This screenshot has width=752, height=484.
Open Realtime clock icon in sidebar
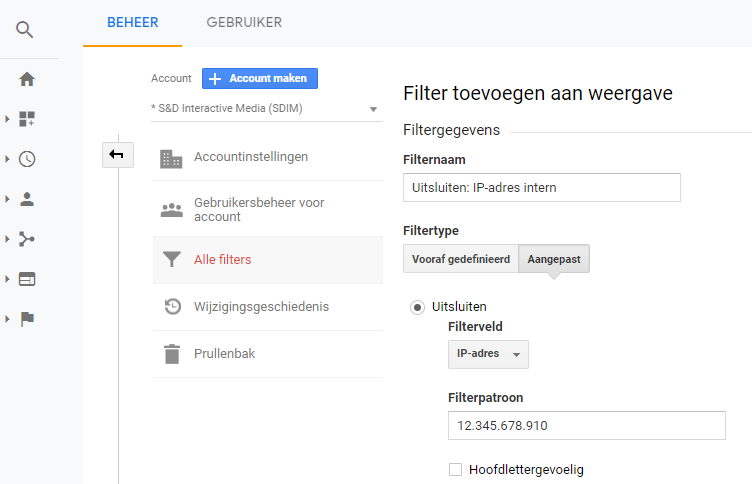[27, 159]
